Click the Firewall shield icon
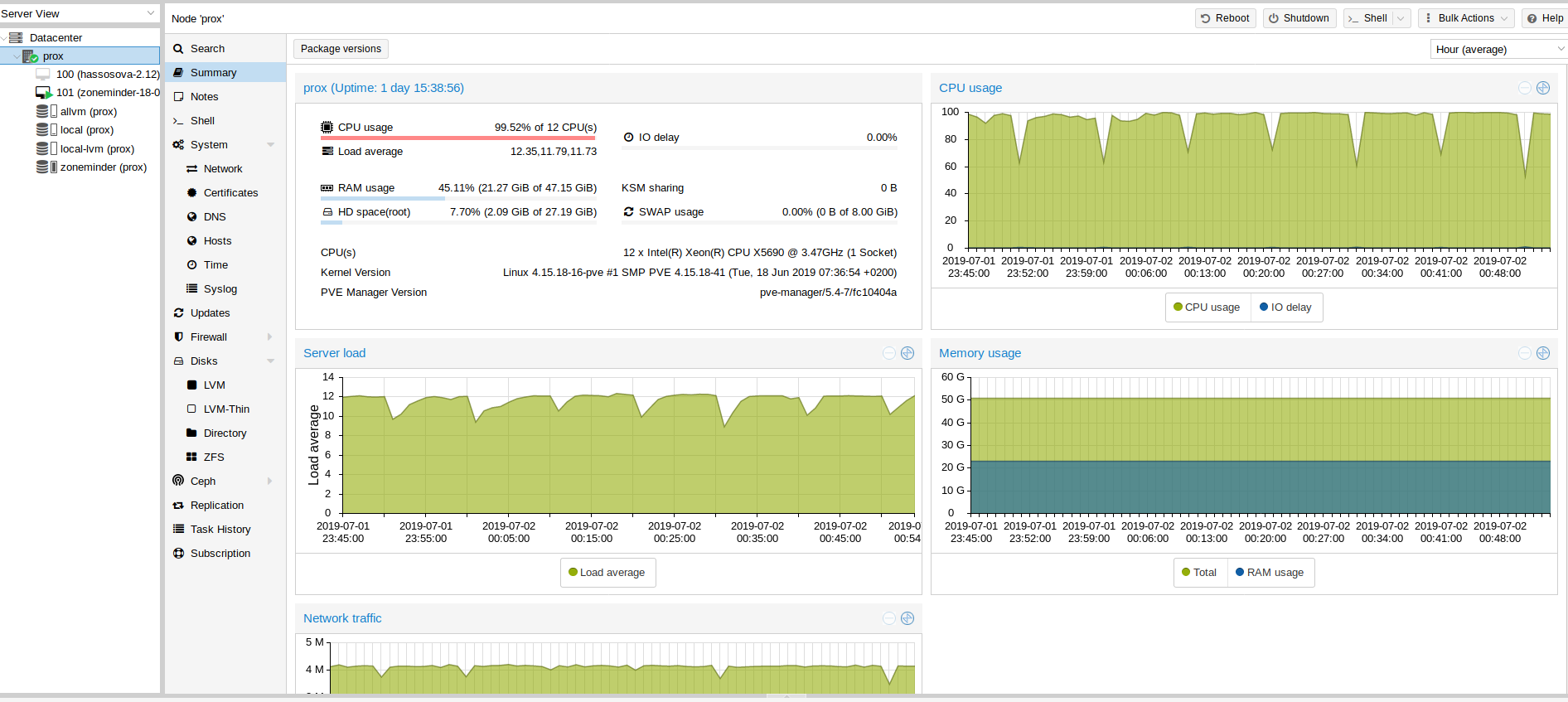The image size is (1568, 702). pos(178,337)
